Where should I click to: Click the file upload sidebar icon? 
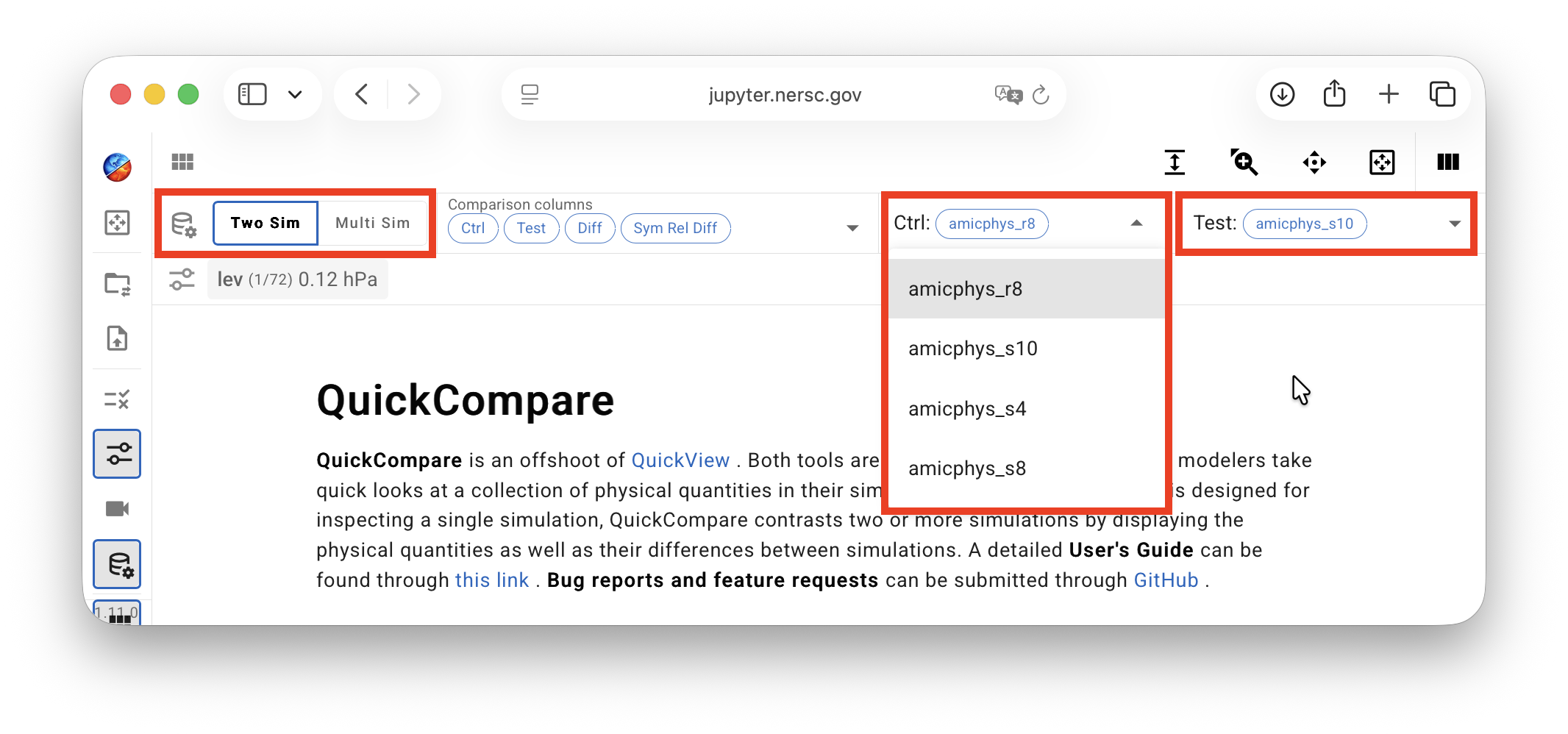click(x=118, y=338)
